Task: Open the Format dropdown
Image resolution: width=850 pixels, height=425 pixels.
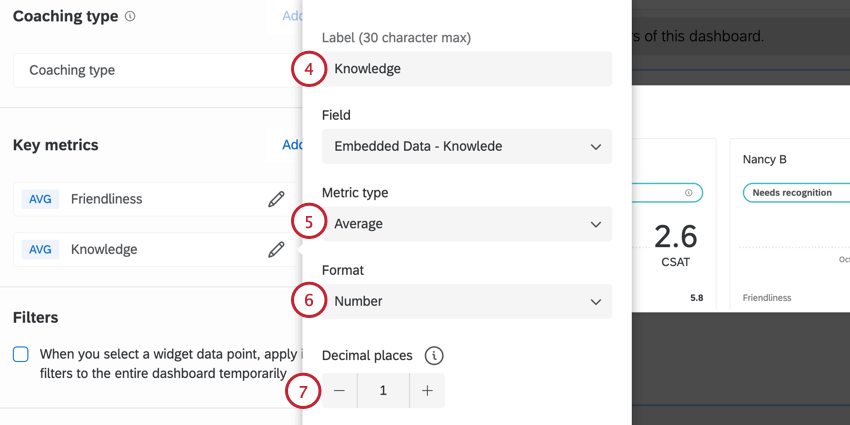Action: pos(467,301)
